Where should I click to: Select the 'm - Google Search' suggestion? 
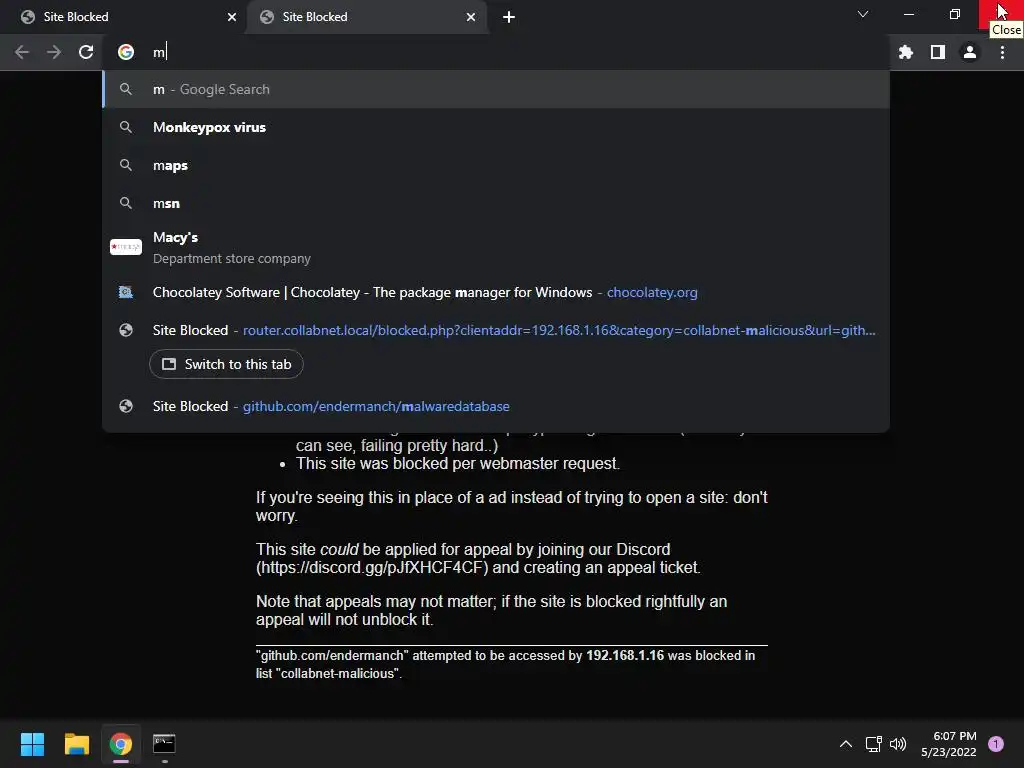point(496,89)
